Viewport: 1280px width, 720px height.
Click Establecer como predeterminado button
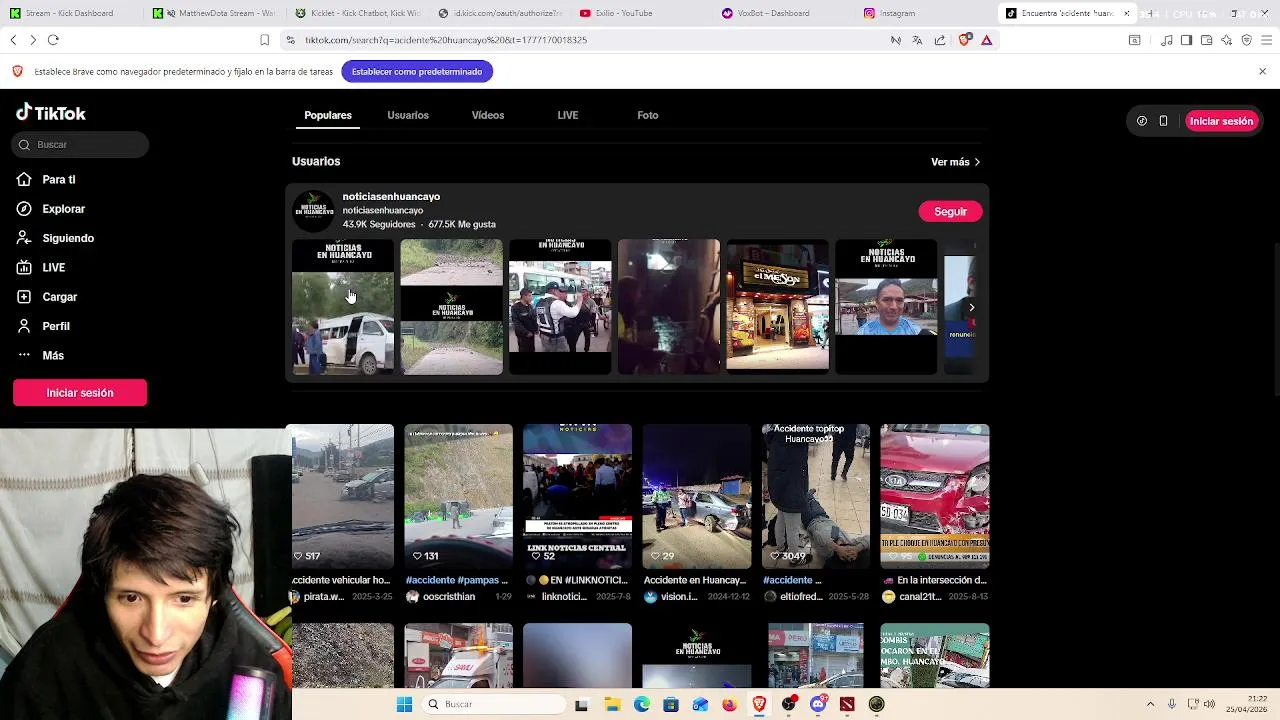(417, 72)
